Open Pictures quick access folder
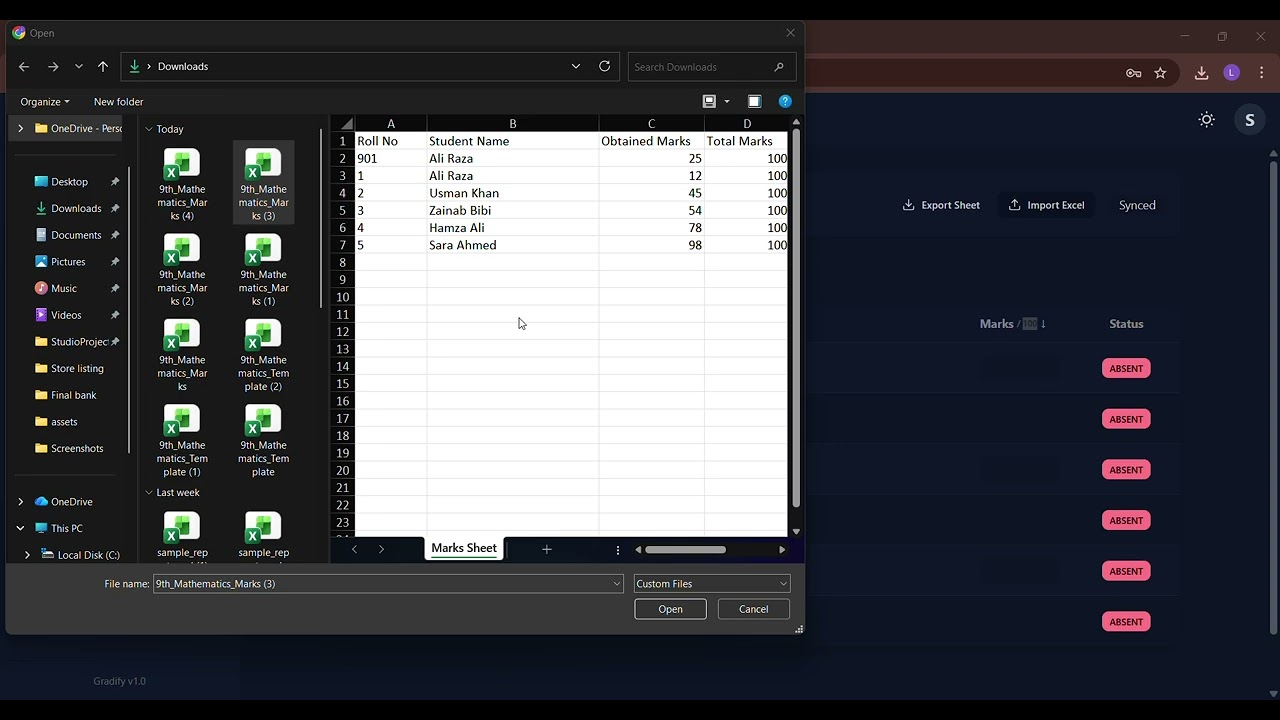 coord(68,262)
